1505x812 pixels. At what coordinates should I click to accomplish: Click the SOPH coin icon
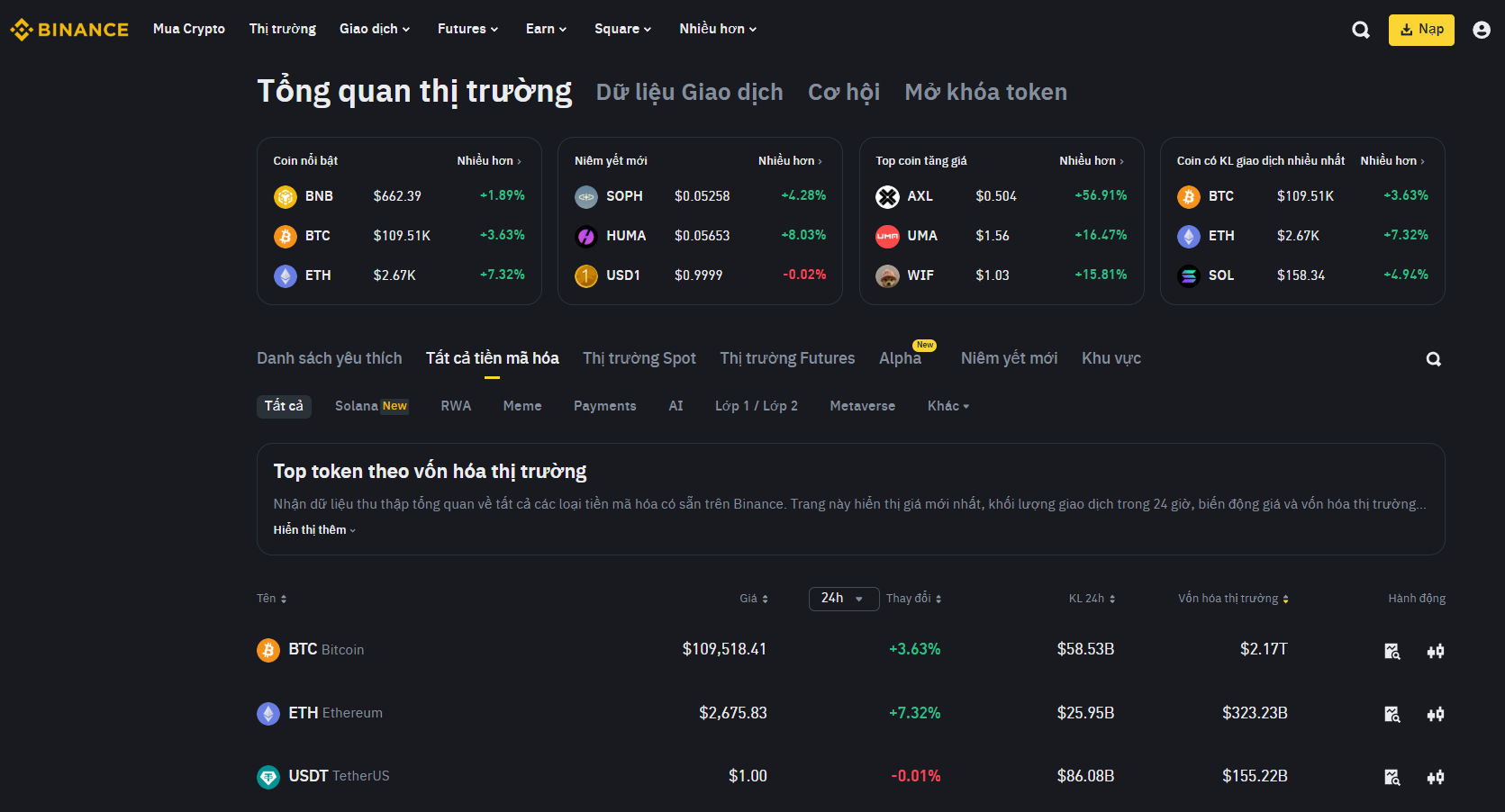(x=586, y=196)
